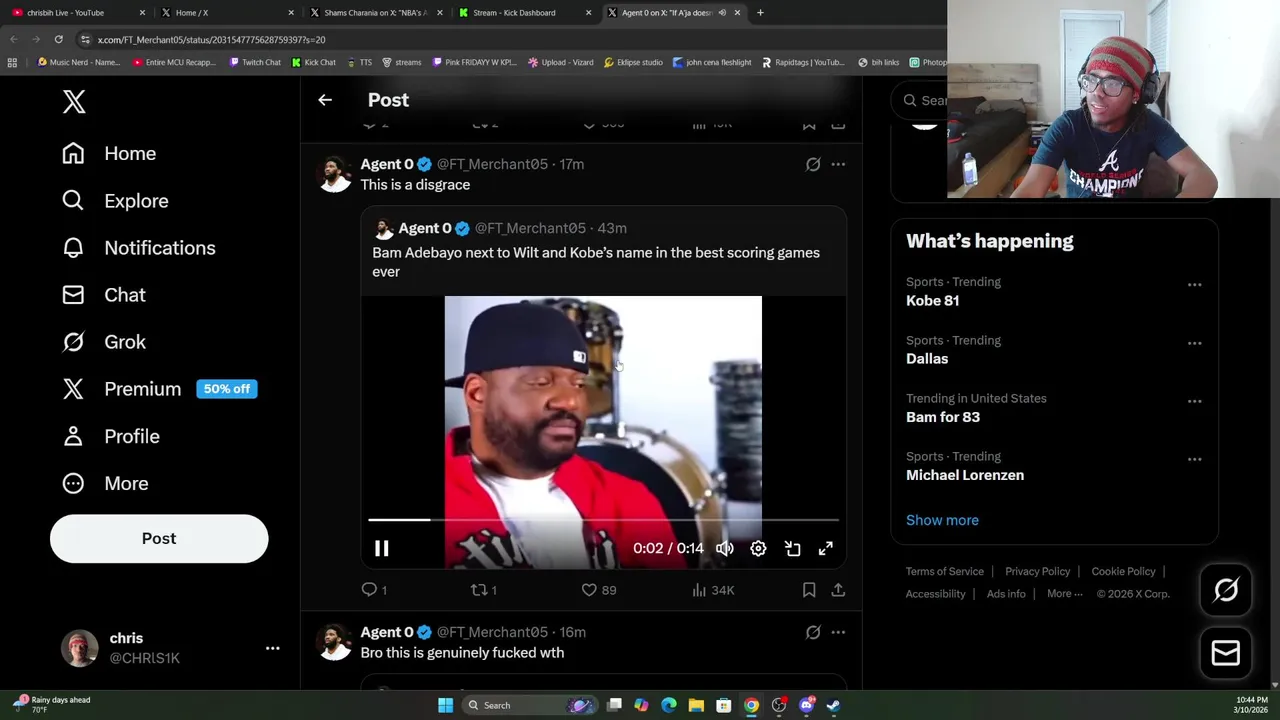Screen dimensions: 1280x720
Task: Like the post with 89 likes
Action: [x=598, y=590]
